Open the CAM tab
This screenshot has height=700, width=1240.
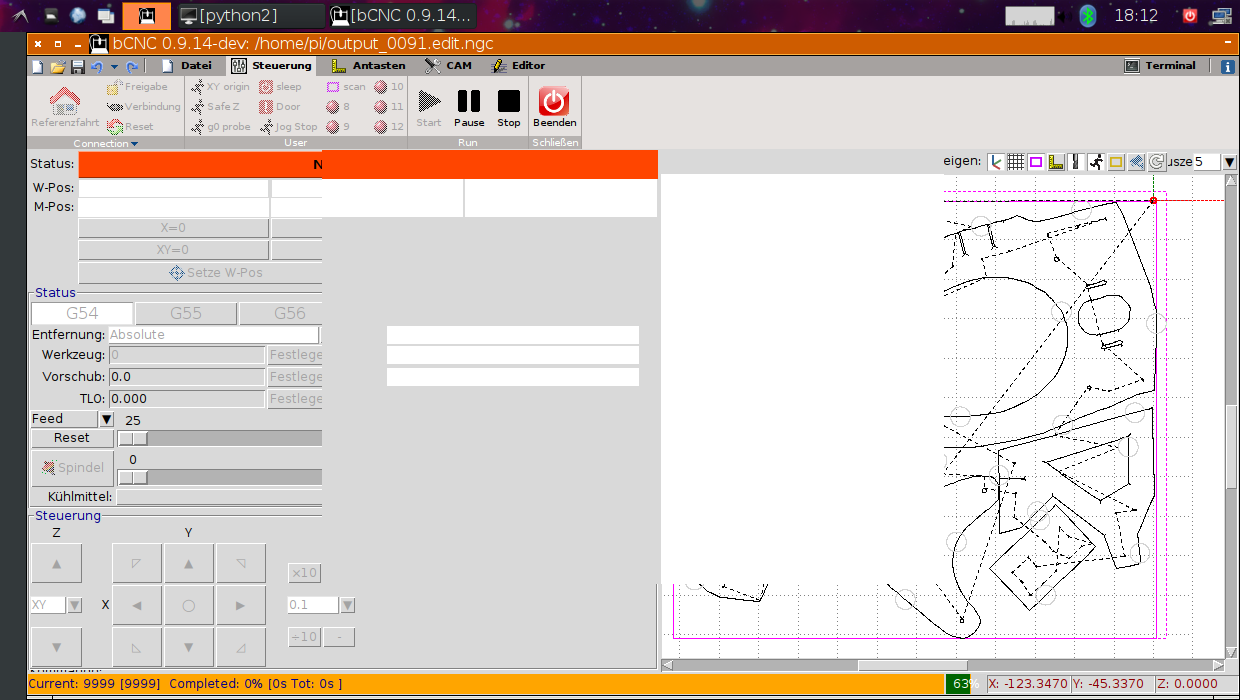point(448,66)
